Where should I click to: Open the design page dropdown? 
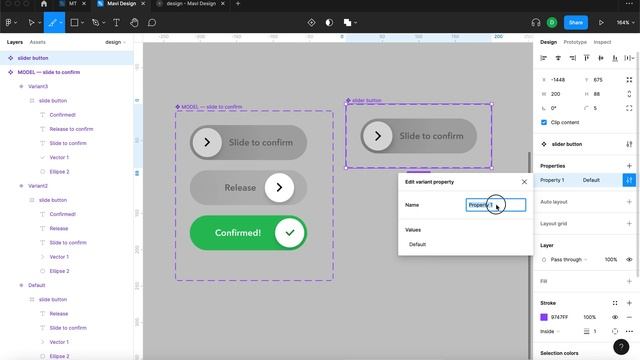pos(115,42)
